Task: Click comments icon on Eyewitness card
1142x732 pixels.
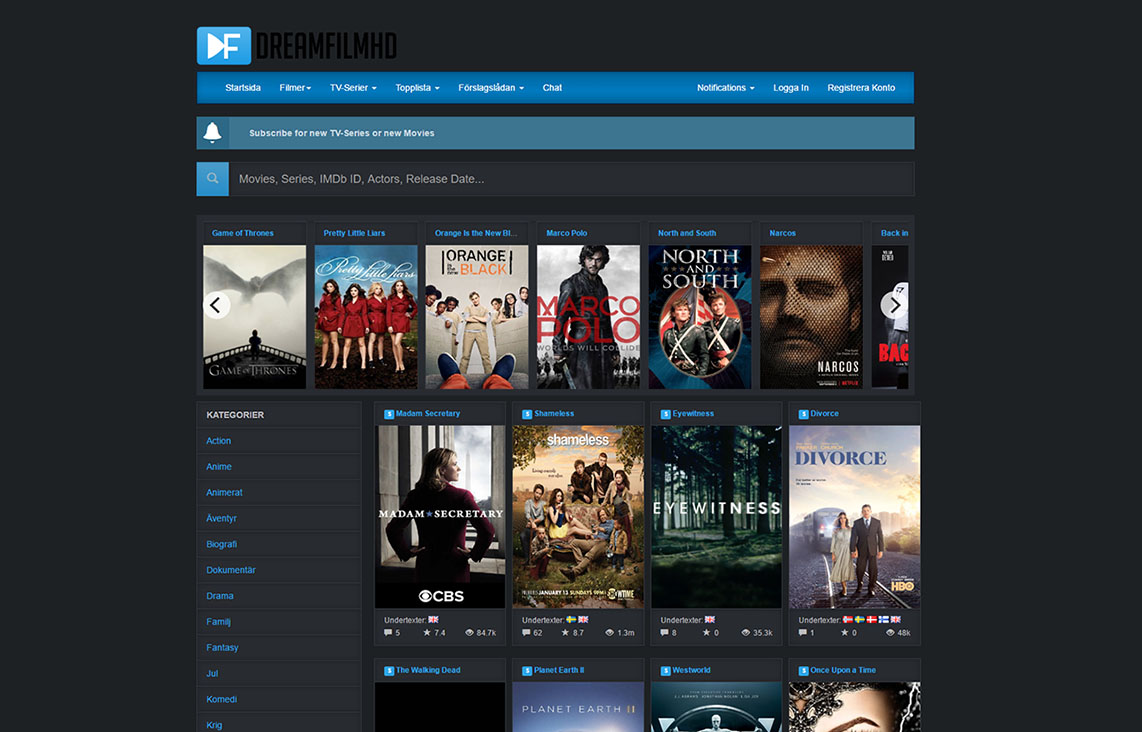Action: [x=664, y=633]
